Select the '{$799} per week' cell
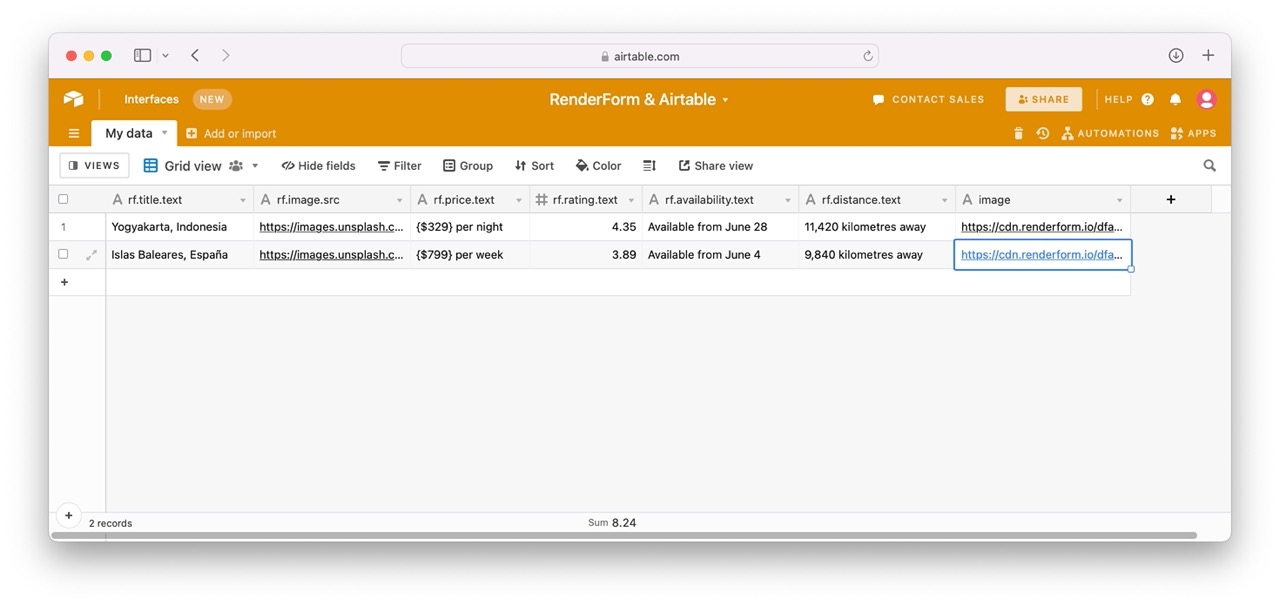The height and width of the screenshot is (606, 1280). click(470, 255)
